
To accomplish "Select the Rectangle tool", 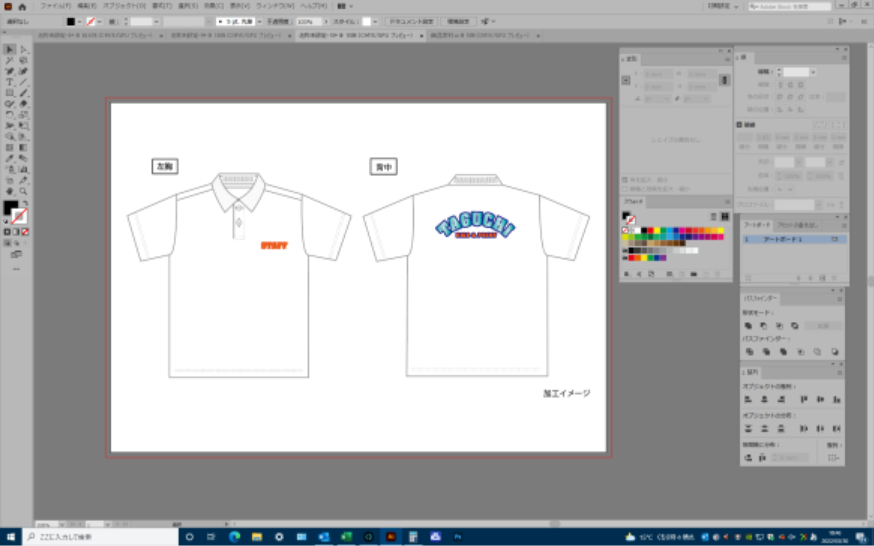I will (9, 93).
